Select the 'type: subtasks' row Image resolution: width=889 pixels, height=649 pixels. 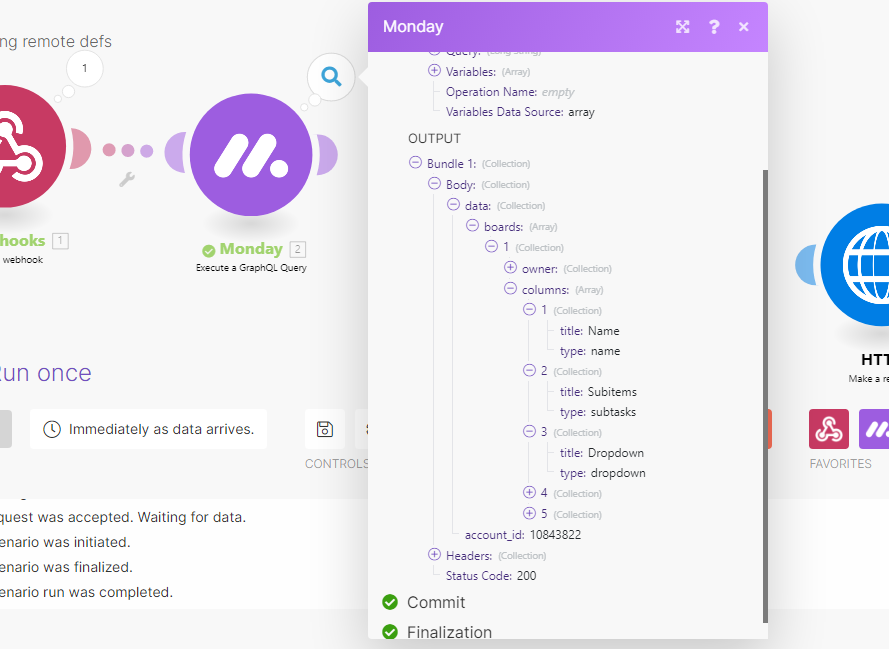[x=598, y=412]
